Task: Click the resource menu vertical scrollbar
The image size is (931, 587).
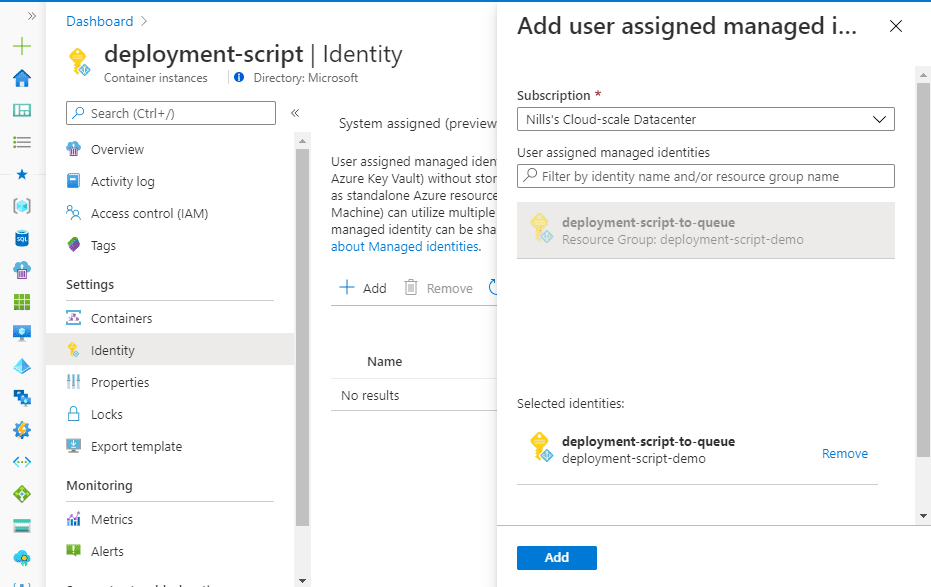Action: (302, 338)
